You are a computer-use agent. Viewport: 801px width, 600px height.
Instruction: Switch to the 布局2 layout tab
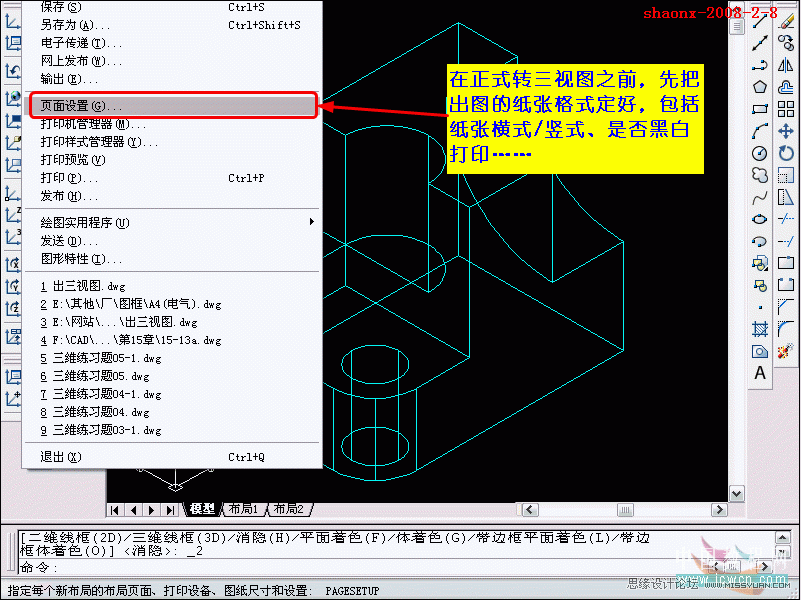290,509
